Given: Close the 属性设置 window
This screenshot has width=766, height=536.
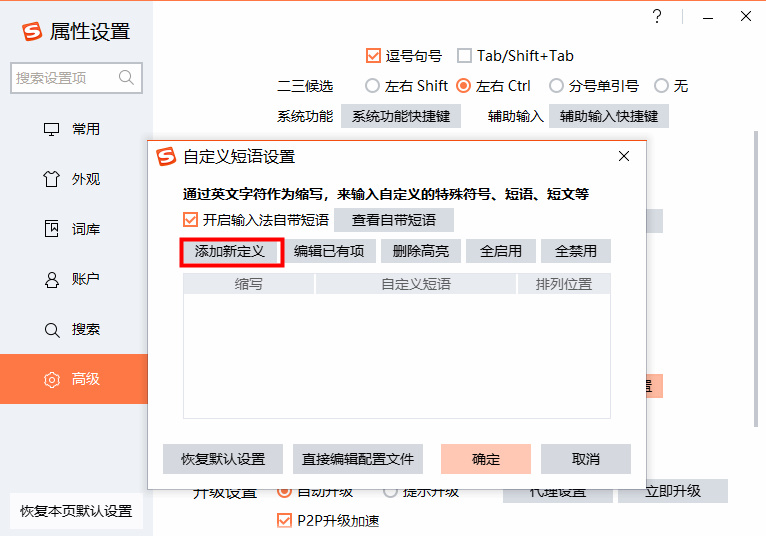Looking at the screenshot, I should click(x=745, y=16).
